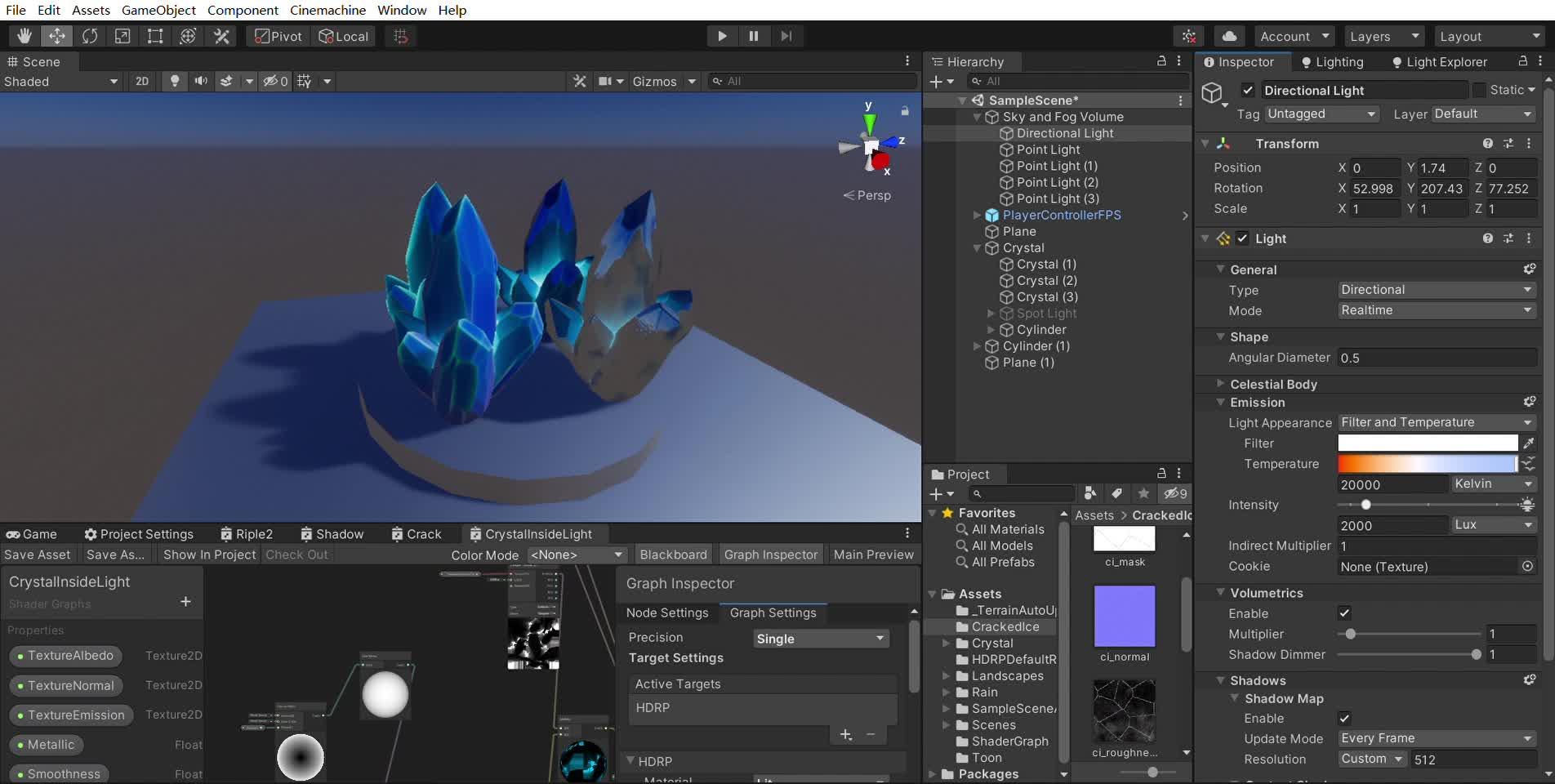Switch to the Light Explorer tab
This screenshot has width=1555, height=784.
pyautogui.click(x=1439, y=62)
